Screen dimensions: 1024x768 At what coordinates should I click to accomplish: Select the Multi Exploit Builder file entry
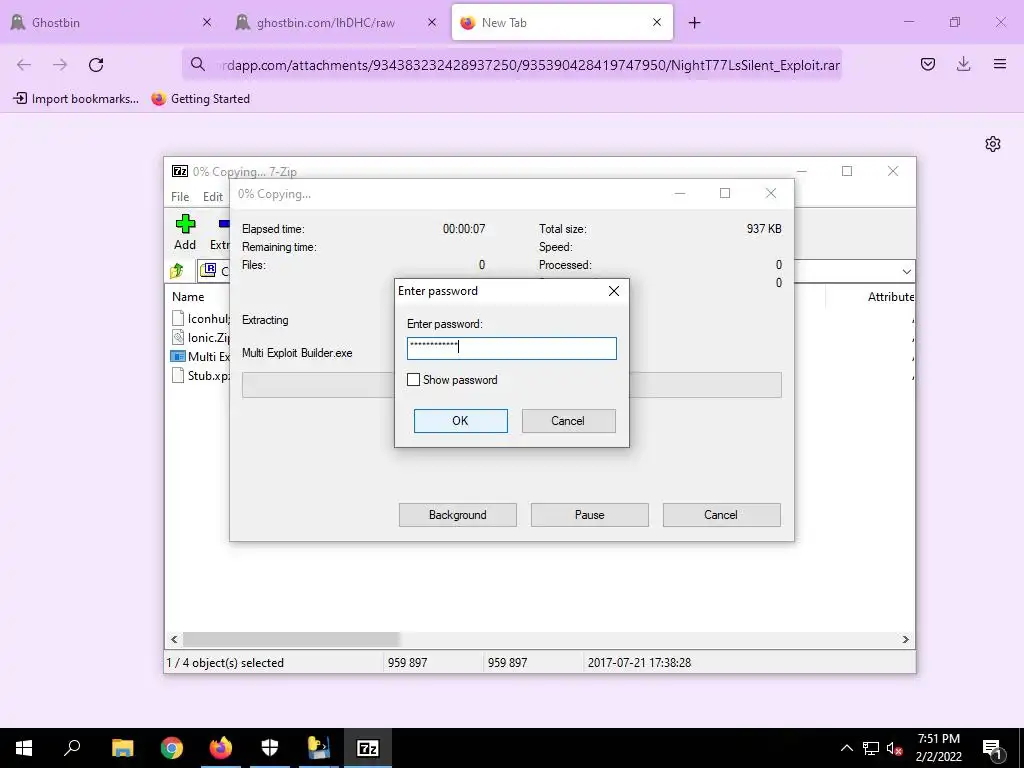point(200,357)
